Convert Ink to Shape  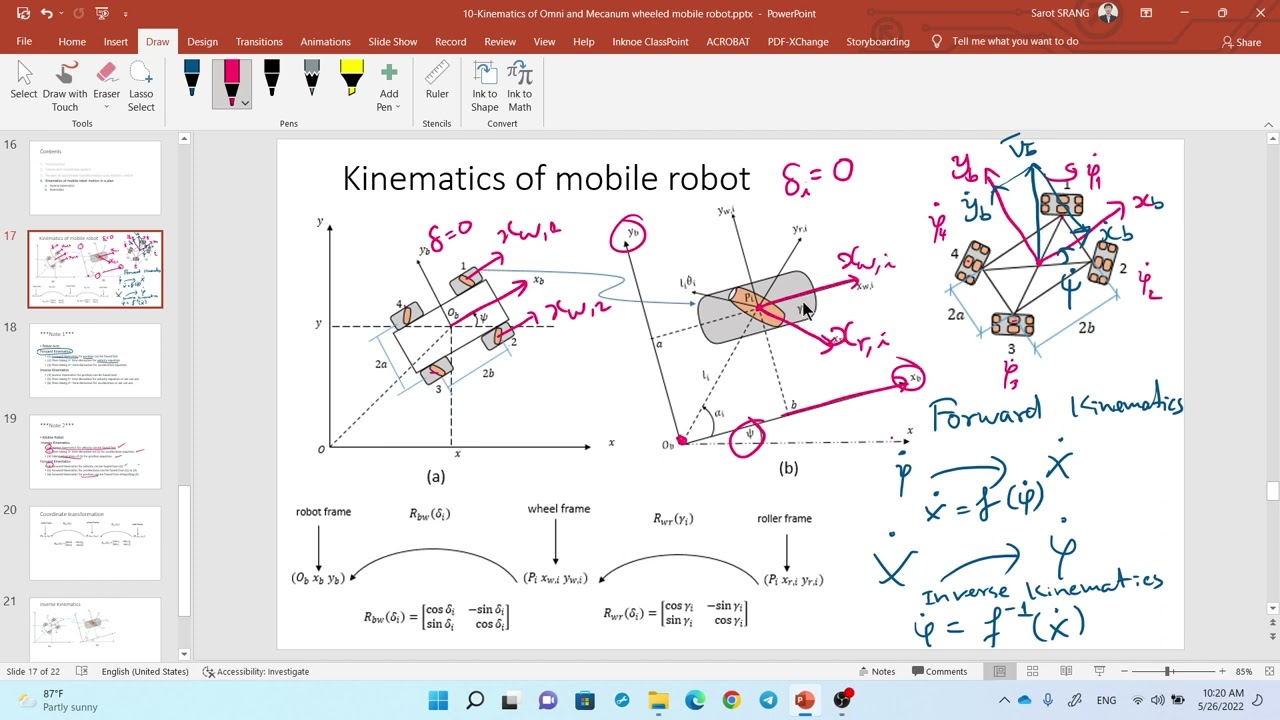[485, 87]
